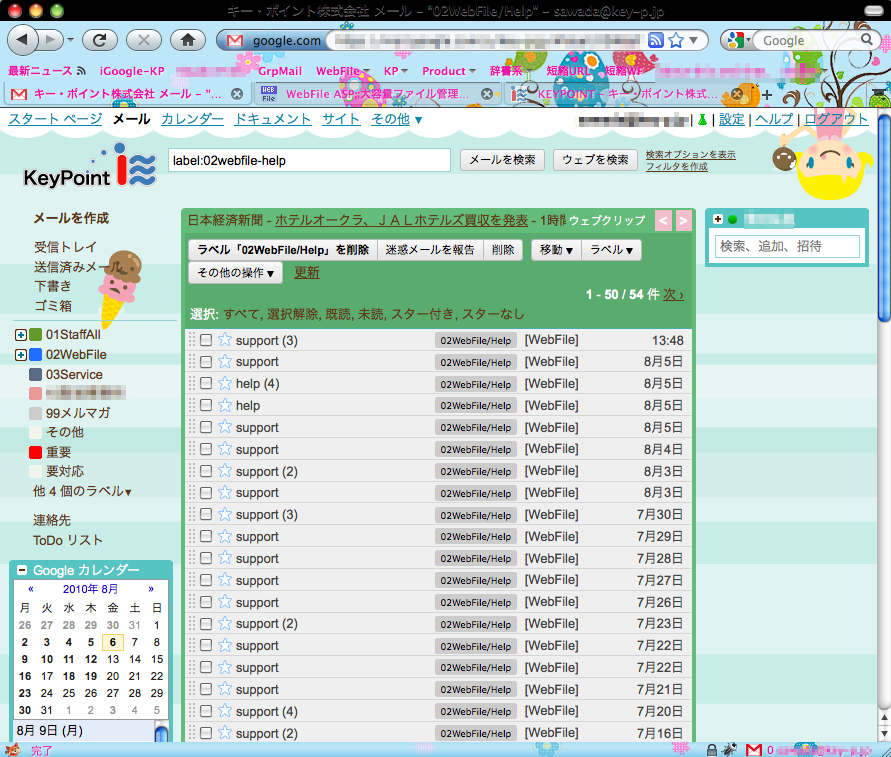Open カレンダー in top navigation
Viewport: 891px width, 757px height.
tap(192, 119)
